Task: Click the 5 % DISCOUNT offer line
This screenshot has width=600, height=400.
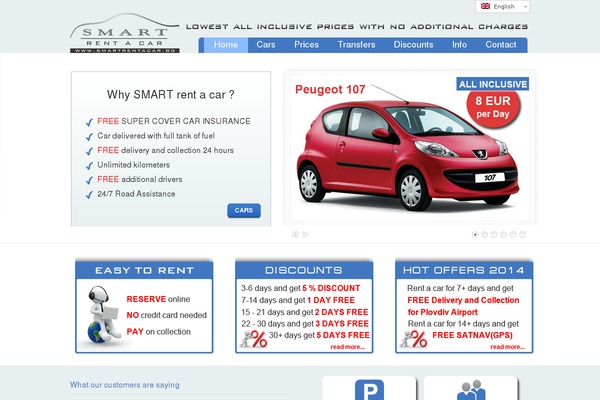Action: [x=300, y=288]
